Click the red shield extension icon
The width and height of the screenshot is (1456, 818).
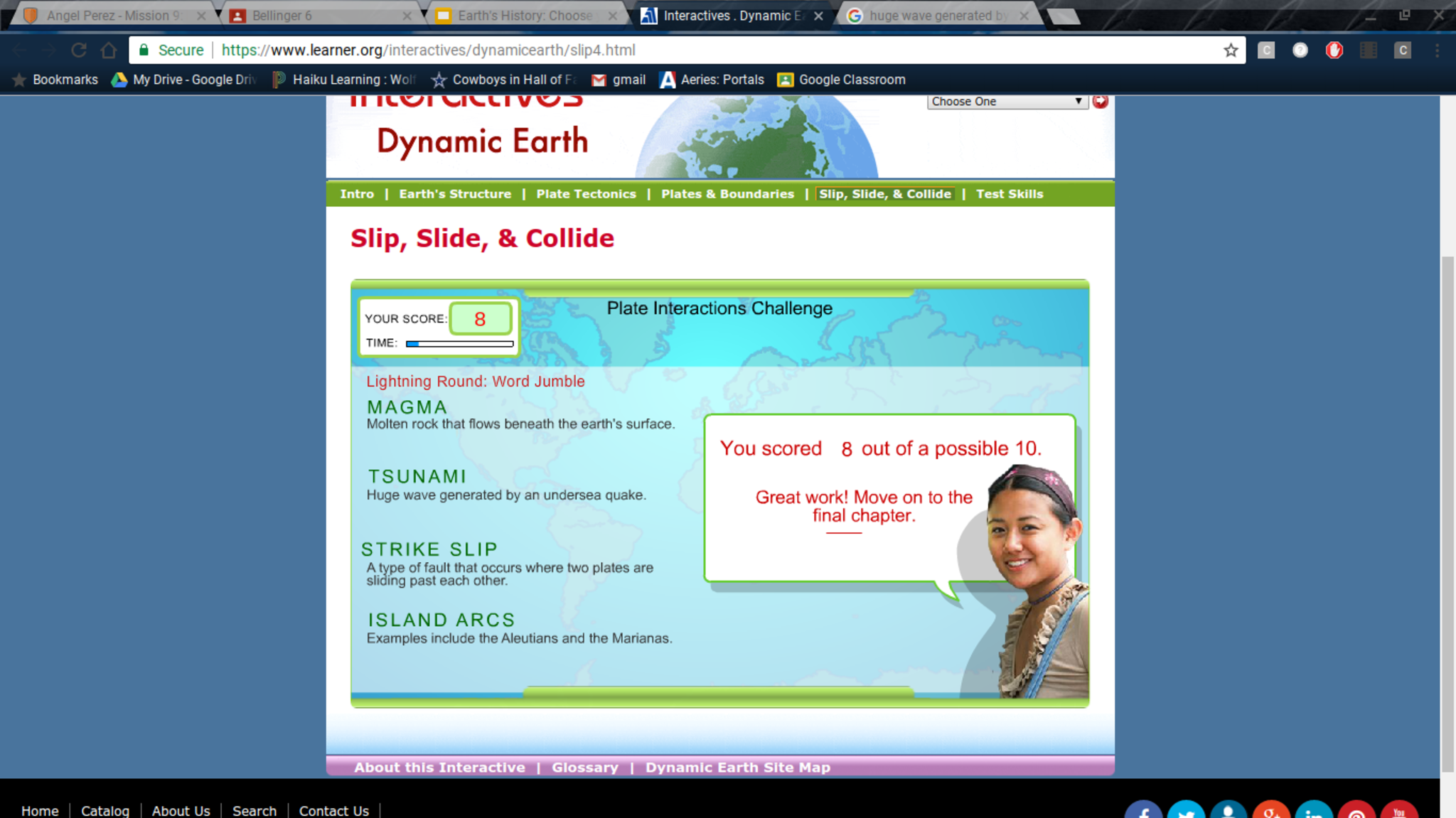(1334, 50)
